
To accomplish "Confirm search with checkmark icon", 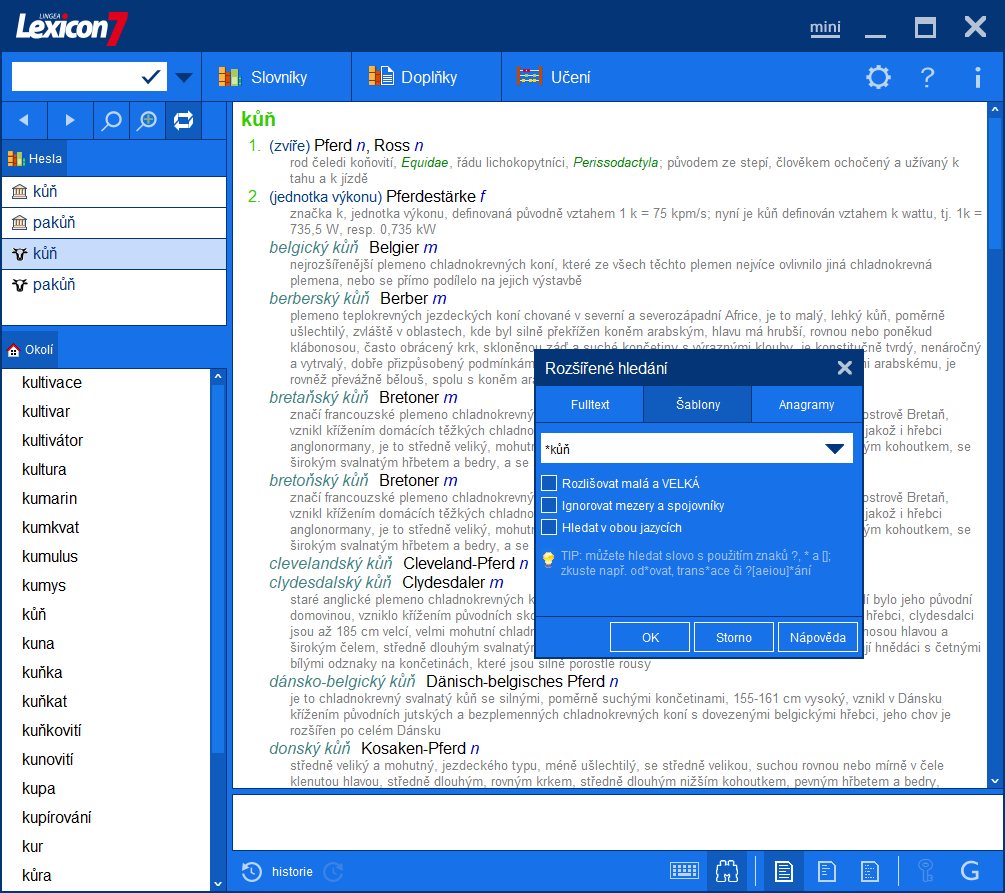I will click(151, 77).
